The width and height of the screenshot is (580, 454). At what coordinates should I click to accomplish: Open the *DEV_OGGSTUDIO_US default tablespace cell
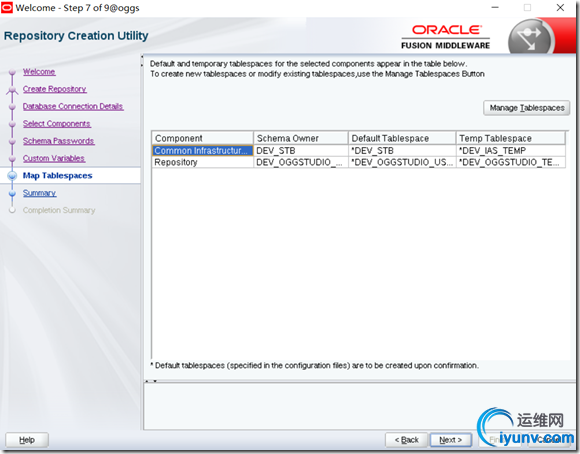pos(402,162)
